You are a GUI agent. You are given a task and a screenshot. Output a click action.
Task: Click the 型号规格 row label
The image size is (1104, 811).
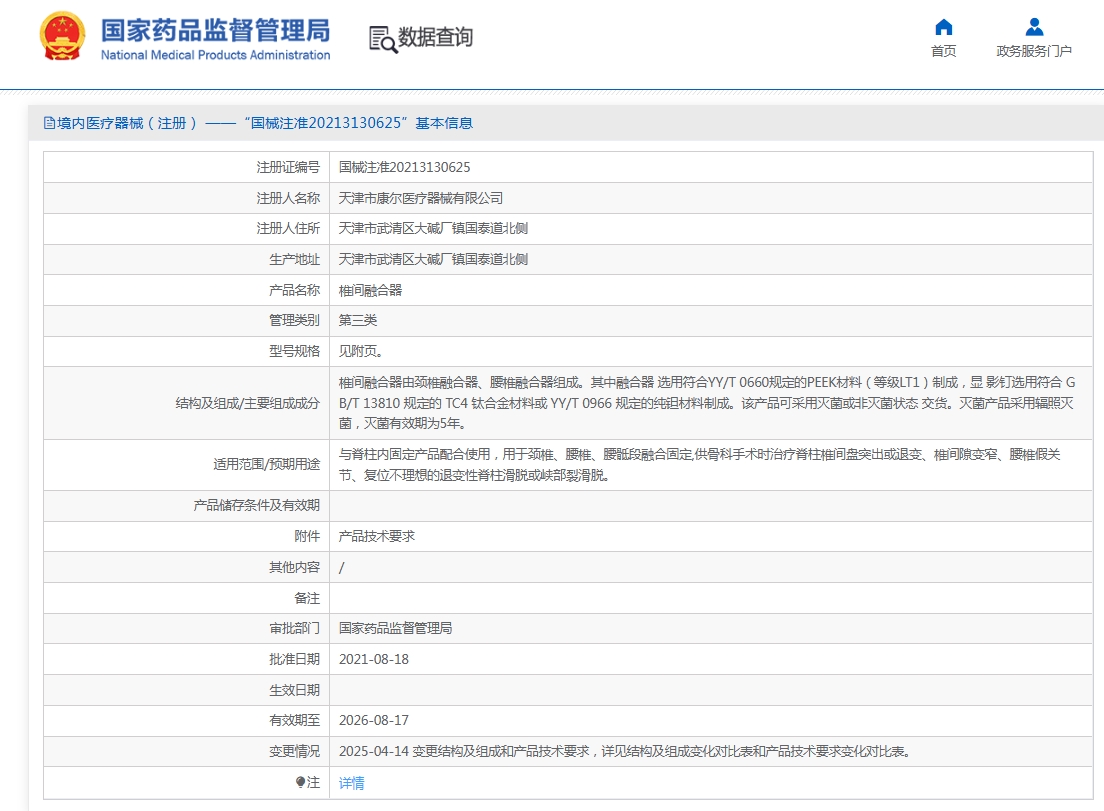294,351
